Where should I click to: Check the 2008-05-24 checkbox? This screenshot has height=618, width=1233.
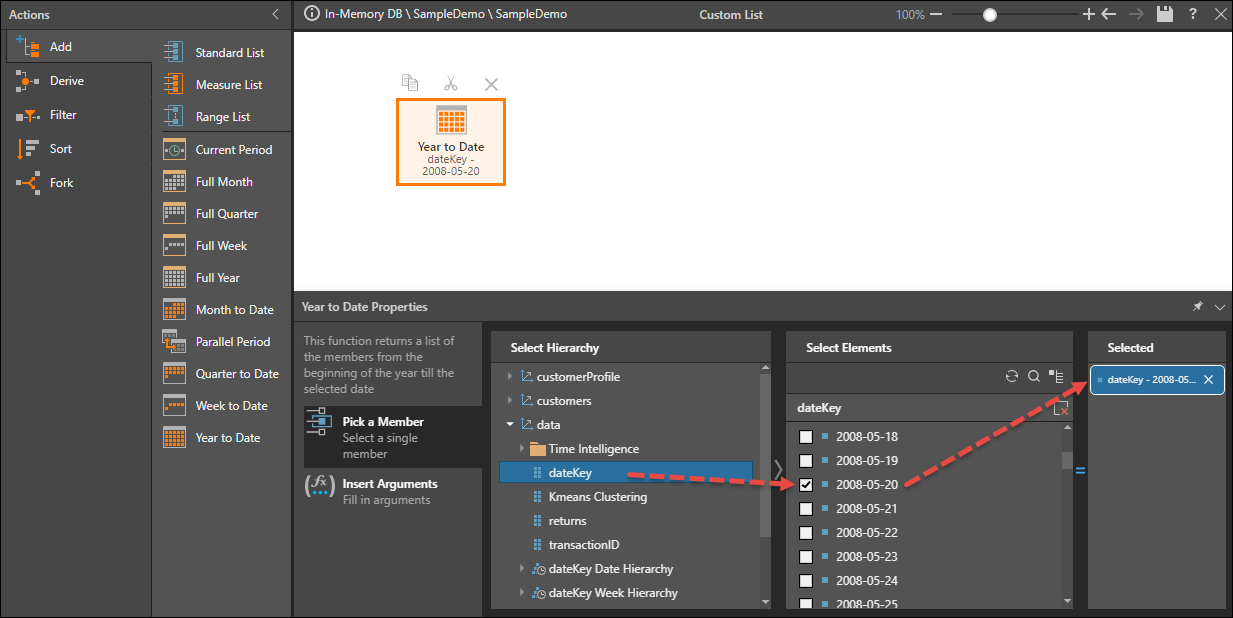coord(806,581)
